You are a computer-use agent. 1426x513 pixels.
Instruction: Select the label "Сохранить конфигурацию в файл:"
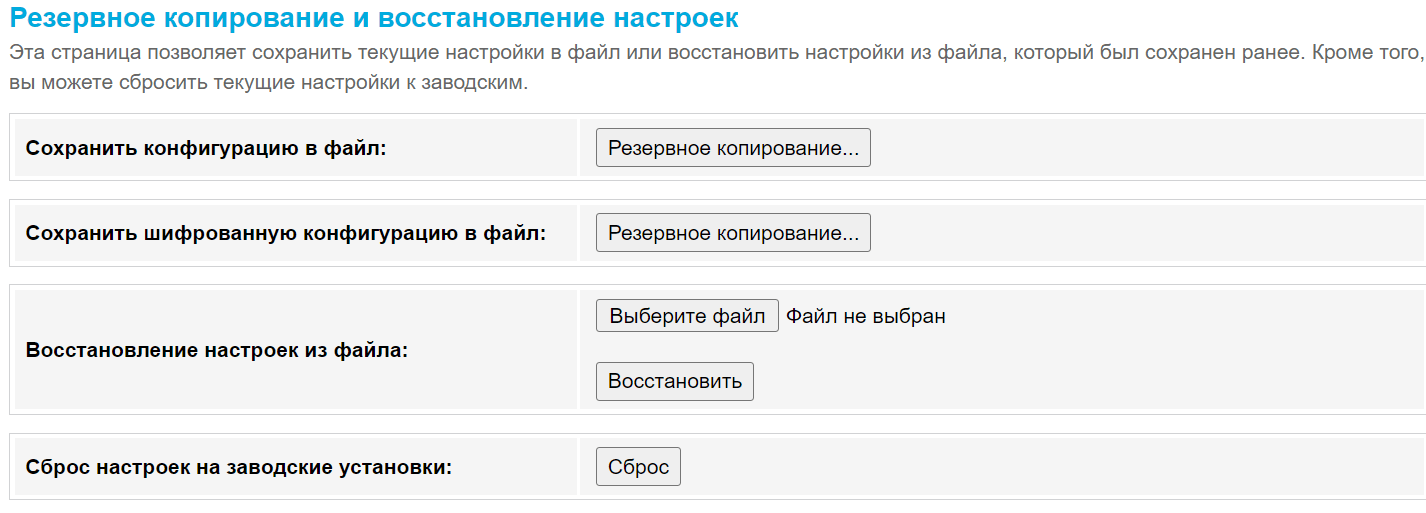pos(206,149)
